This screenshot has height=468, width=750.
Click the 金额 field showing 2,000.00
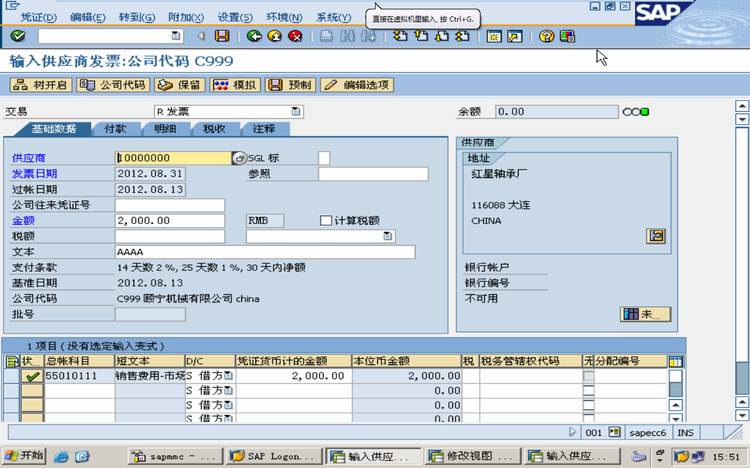(170, 220)
